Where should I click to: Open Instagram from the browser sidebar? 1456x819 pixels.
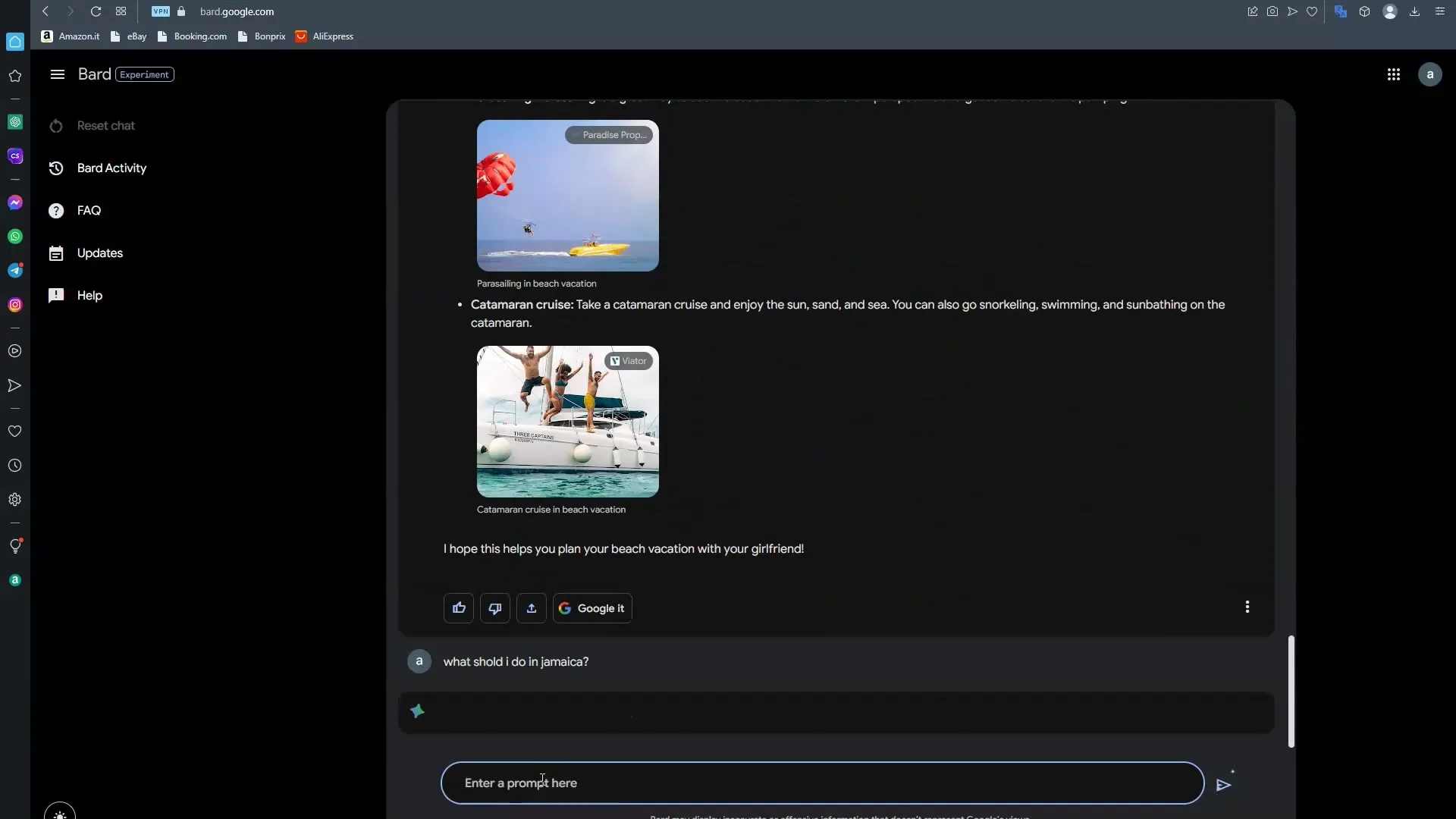[x=15, y=305]
